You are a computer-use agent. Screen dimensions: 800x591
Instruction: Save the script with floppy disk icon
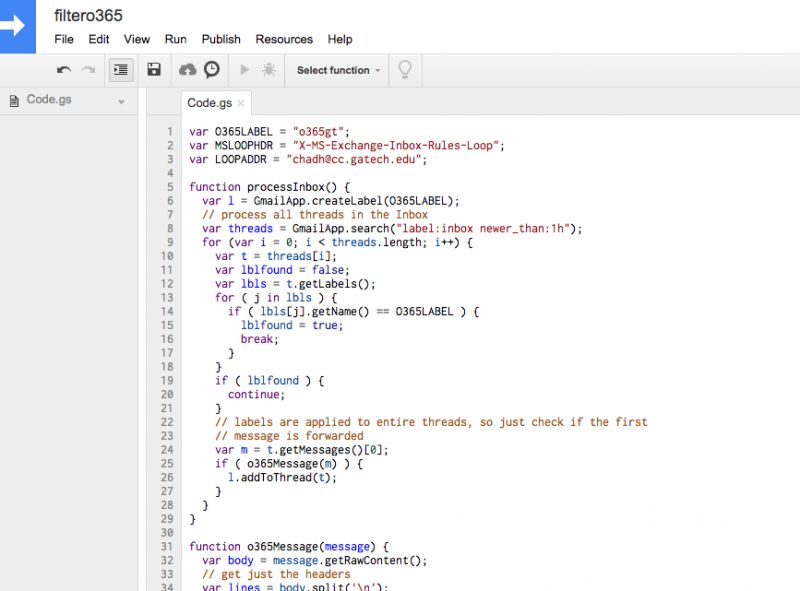click(154, 70)
